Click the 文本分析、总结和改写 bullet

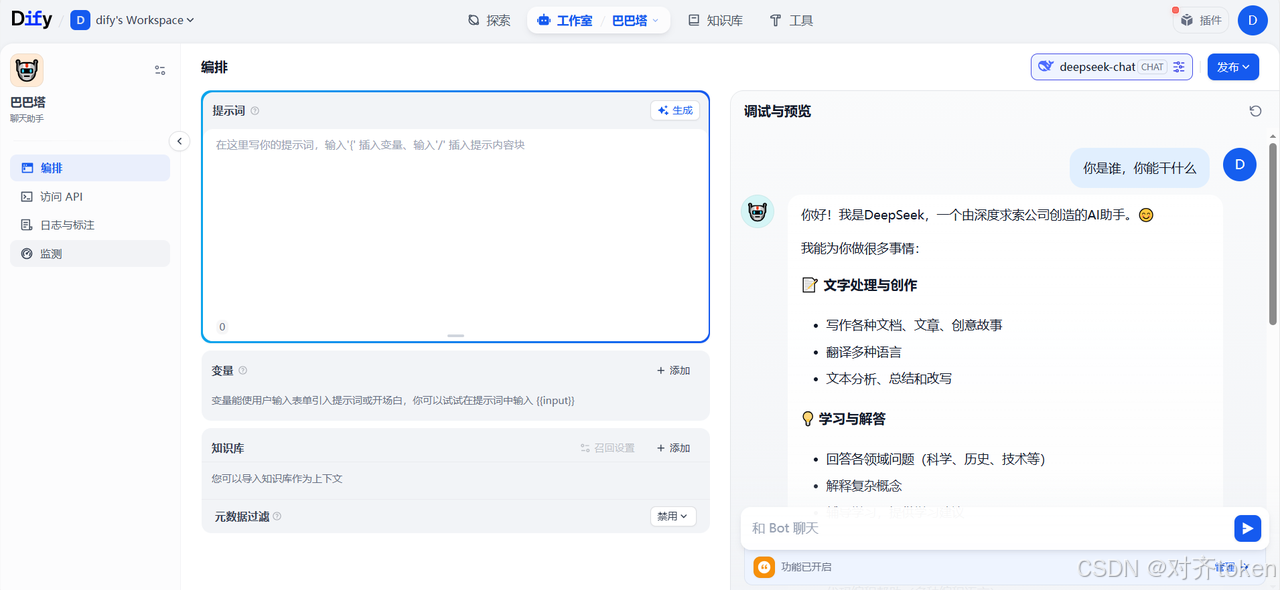889,379
